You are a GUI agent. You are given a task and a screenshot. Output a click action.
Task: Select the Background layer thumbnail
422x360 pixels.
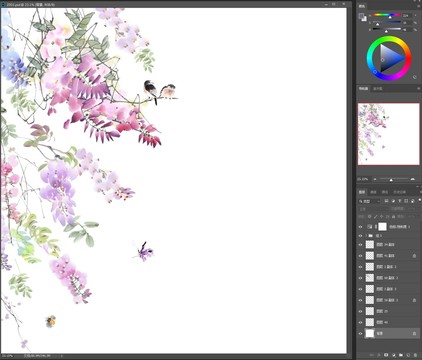pyautogui.click(x=370, y=333)
